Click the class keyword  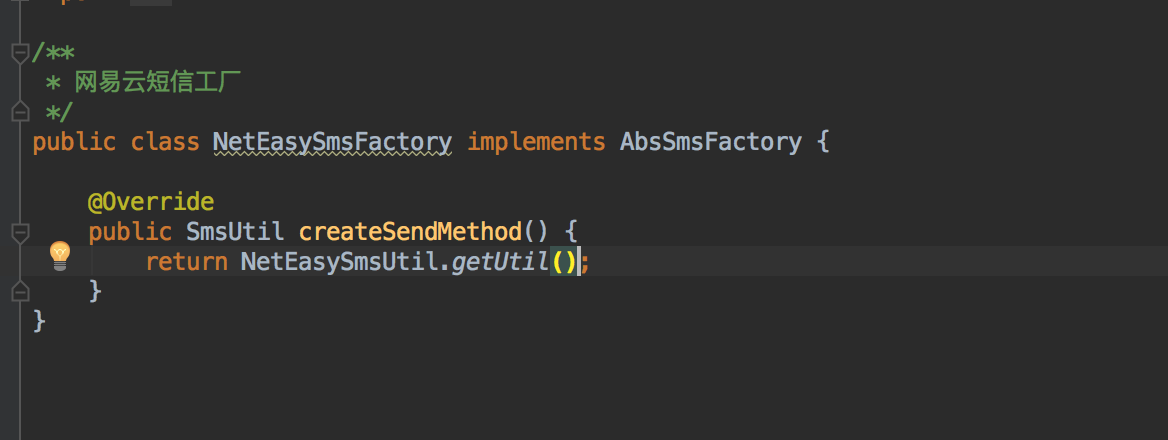click(165, 142)
